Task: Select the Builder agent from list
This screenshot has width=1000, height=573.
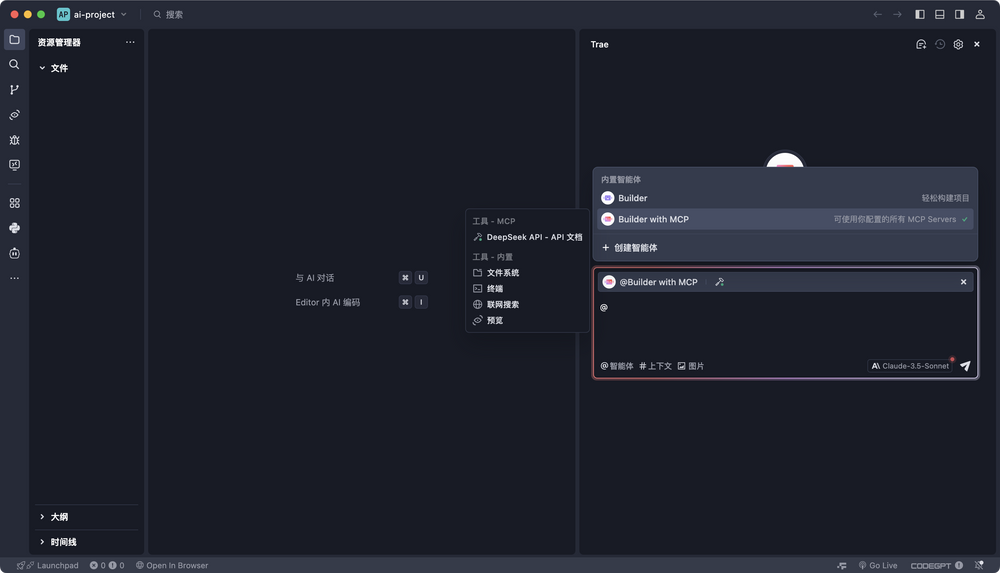Action: pyautogui.click(x=632, y=198)
